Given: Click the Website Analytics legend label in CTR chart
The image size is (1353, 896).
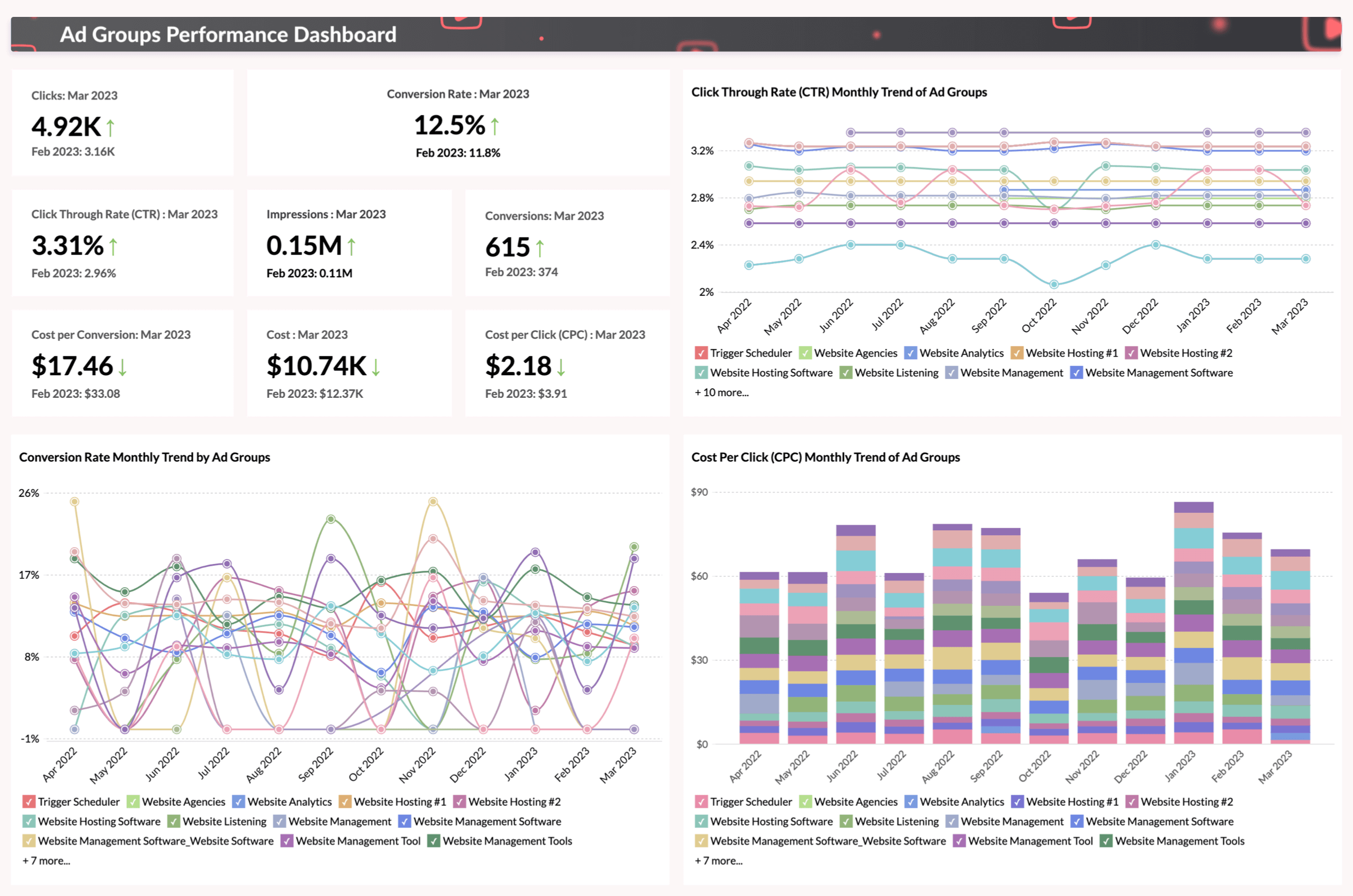Looking at the screenshot, I should coord(961,353).
